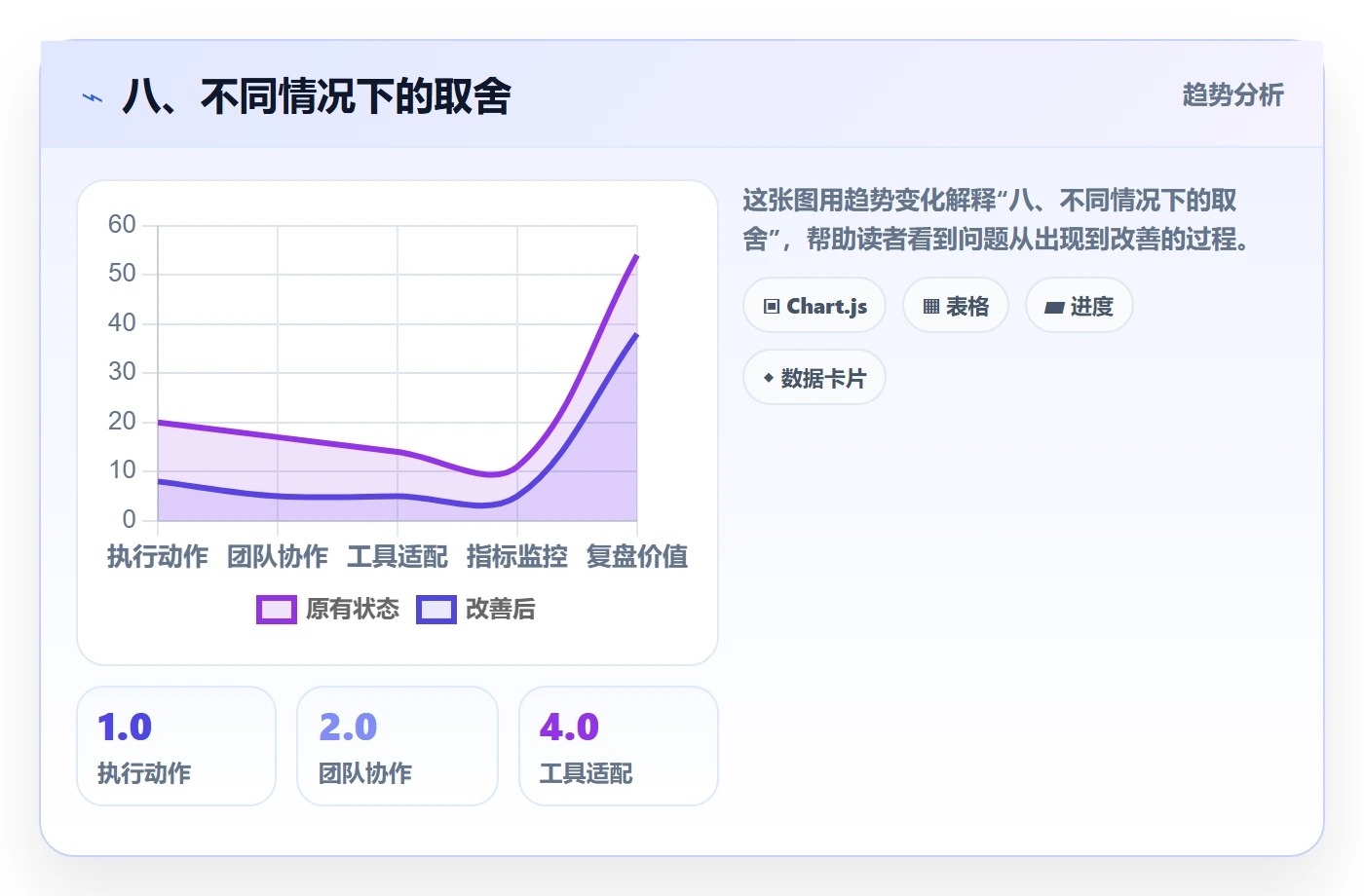Click the 团队协作 x-axis label
1364x896 pixels.
(x=278, y=557)
